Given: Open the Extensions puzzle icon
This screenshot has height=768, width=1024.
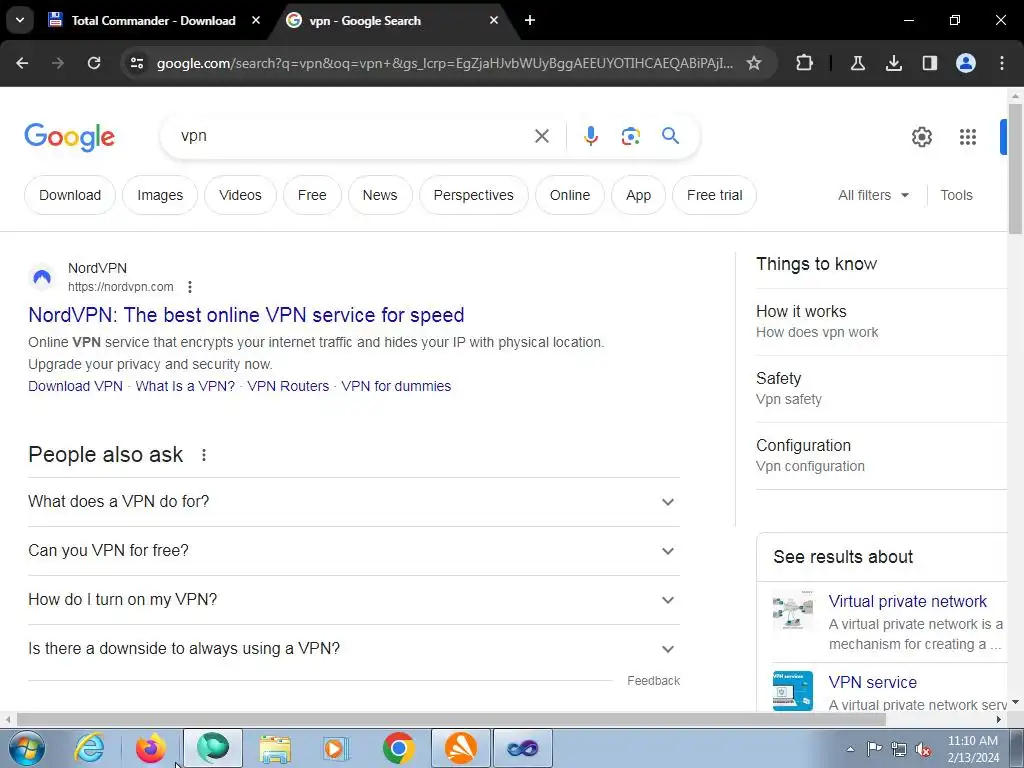Looking at the screenshot, I should point(805,63).
